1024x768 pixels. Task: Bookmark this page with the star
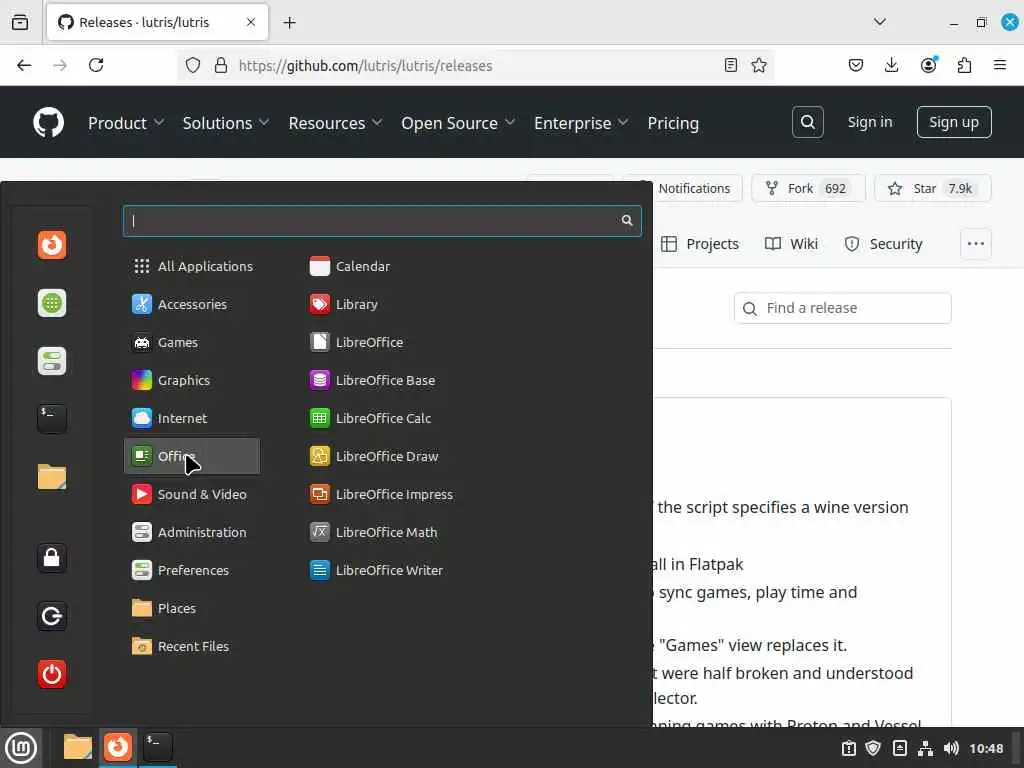759,65
